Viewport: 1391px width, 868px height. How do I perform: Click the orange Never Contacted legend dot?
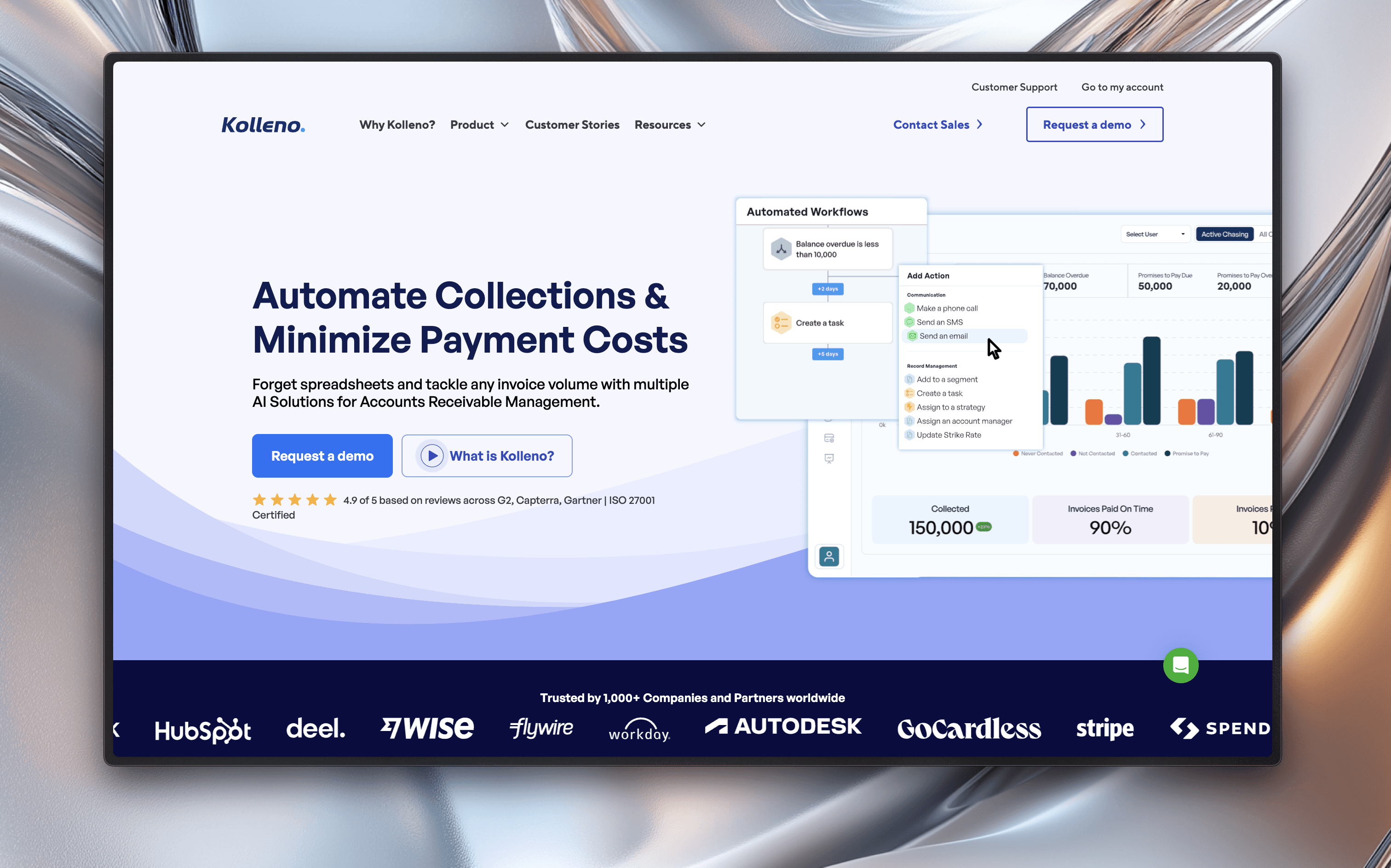pyautogui.click(x=1015, y=453)
